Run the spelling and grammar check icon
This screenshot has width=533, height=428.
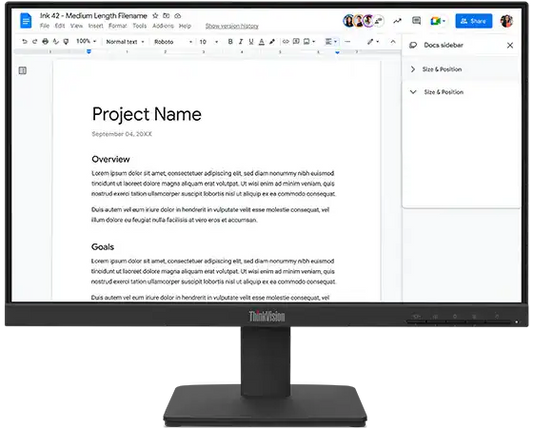pyautogui.click(x=56, y=41)
